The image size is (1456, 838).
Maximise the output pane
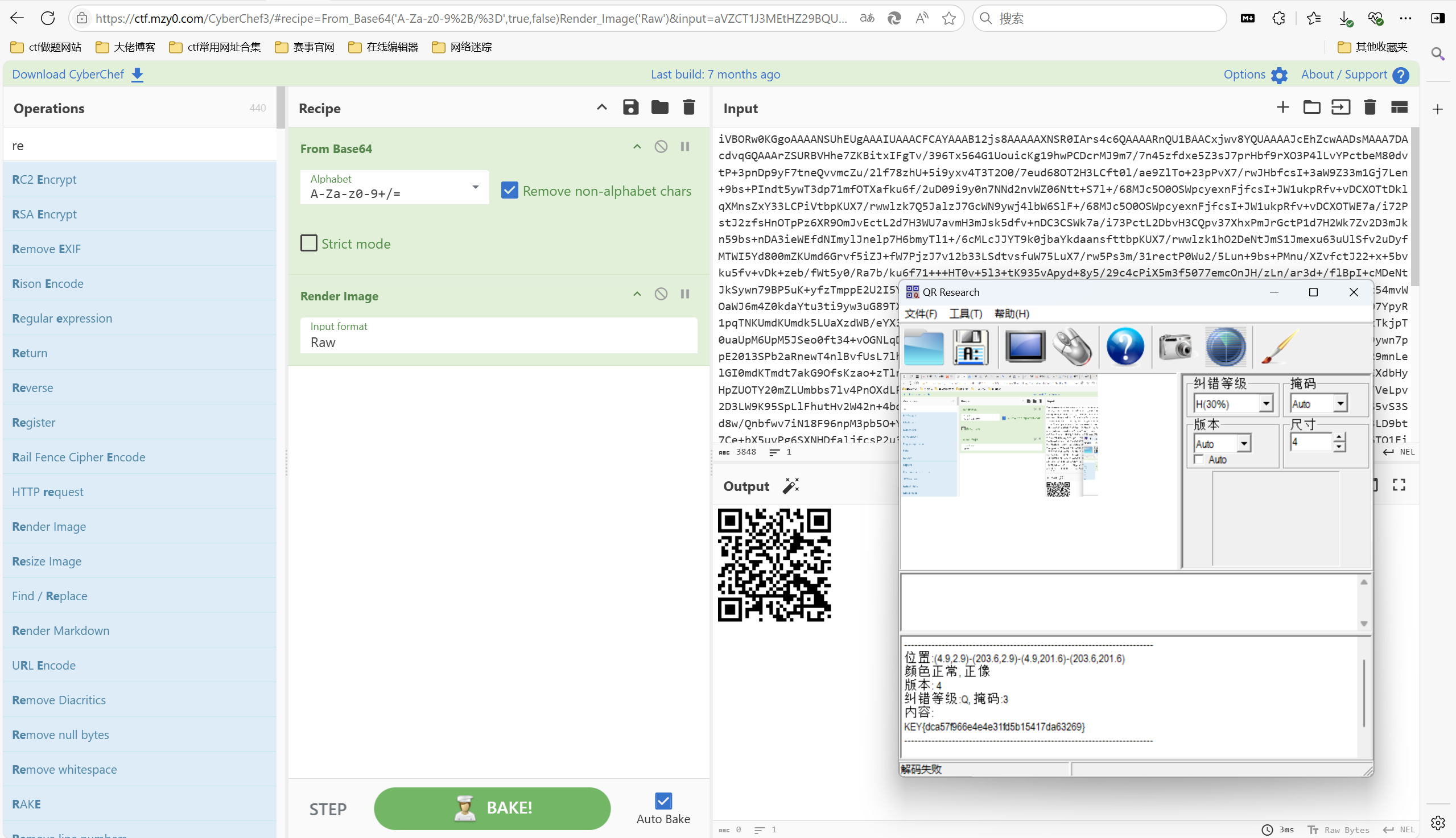pos(1399,485)
